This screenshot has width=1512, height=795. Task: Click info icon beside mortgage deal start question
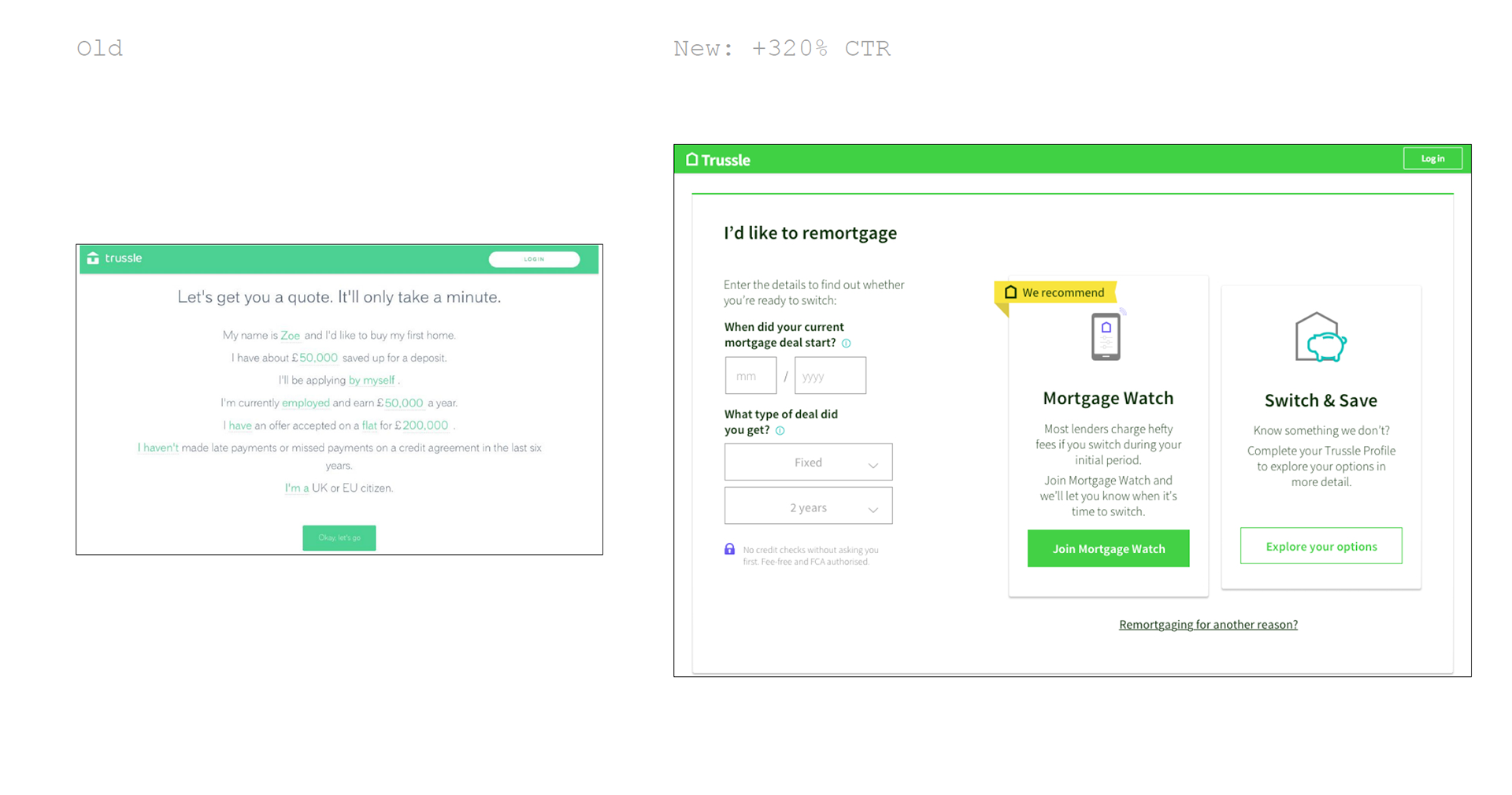pos(847,344)
